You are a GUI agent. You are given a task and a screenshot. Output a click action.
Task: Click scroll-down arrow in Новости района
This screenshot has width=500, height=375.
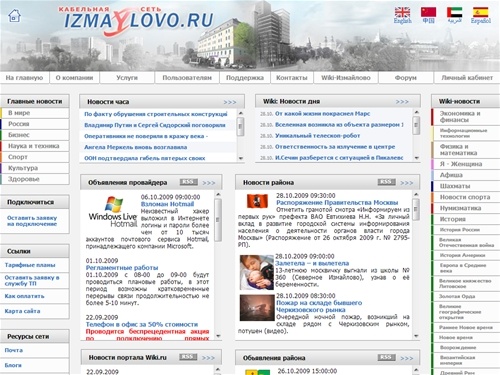[x=416, y=336]
